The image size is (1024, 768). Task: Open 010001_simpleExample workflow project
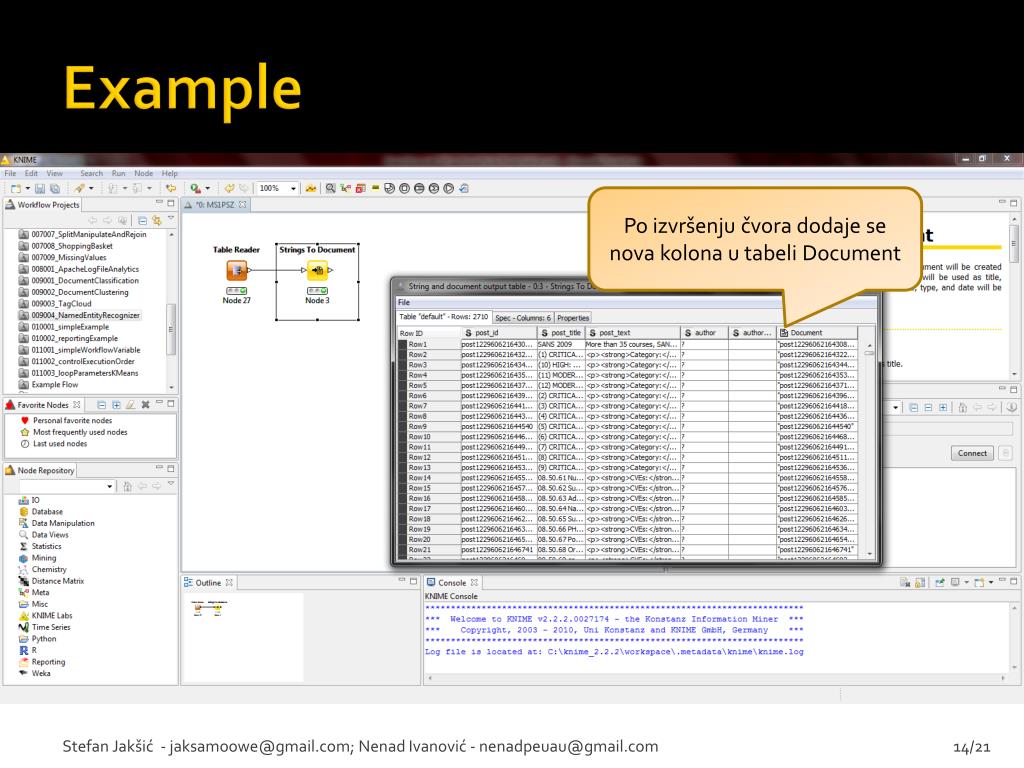(64, 327)
